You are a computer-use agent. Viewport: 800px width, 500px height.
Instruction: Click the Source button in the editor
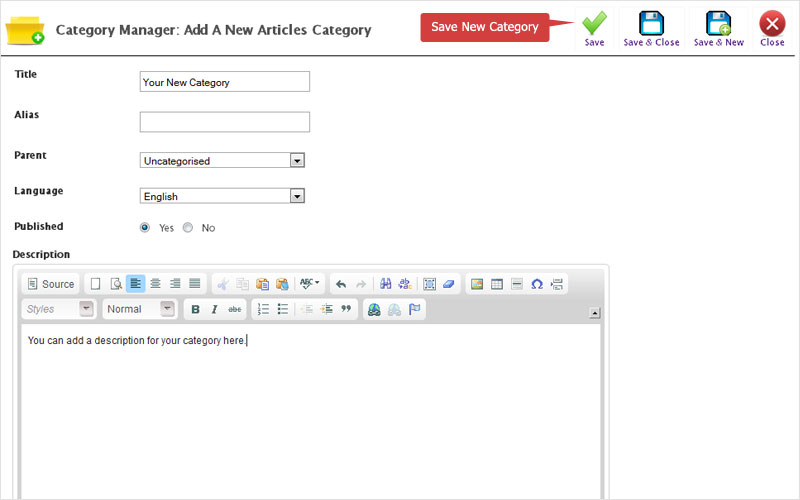pos(51,284)
